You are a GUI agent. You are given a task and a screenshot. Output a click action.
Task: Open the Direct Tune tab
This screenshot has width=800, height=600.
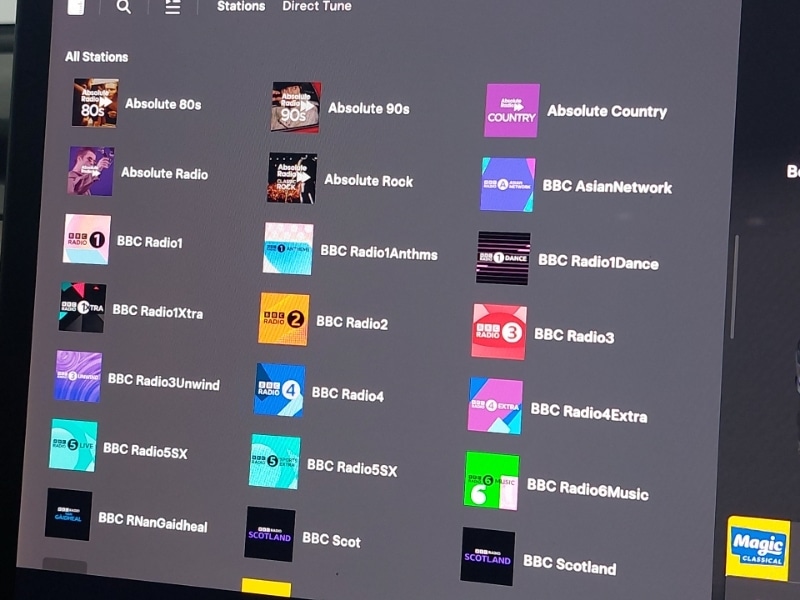coord(317,6)
